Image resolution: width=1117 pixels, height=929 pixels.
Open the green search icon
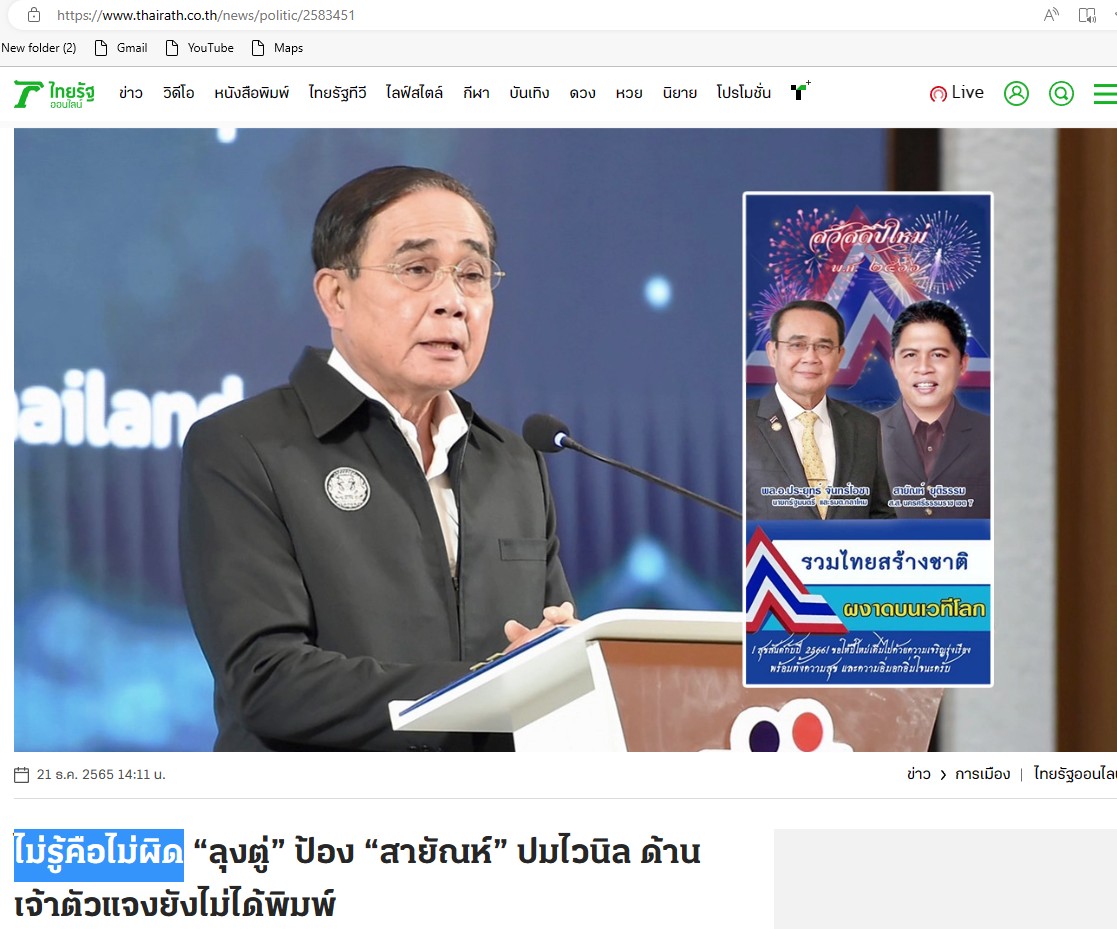point(1061,93)
